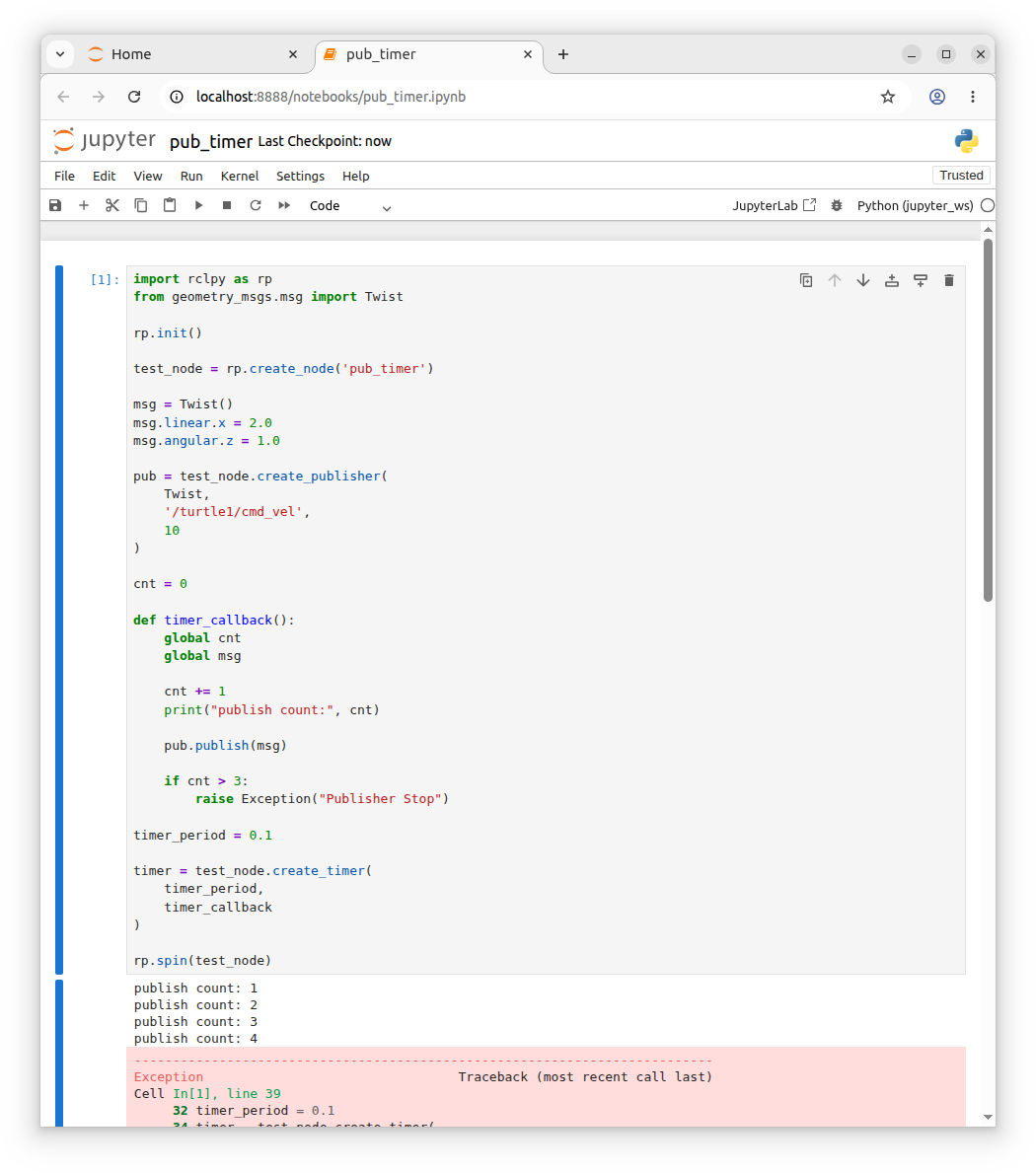Click the scrollbar down arrow
Viewport: 1036px width, 1173px height.
pos(988,1117)
